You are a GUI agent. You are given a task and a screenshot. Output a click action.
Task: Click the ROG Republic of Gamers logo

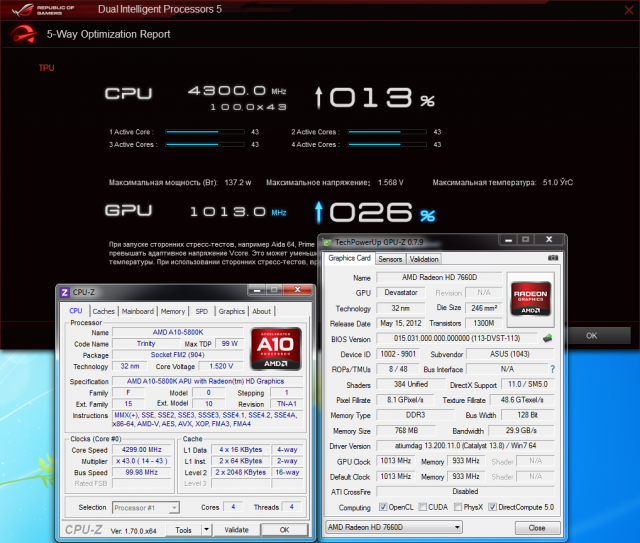(43, 9)
